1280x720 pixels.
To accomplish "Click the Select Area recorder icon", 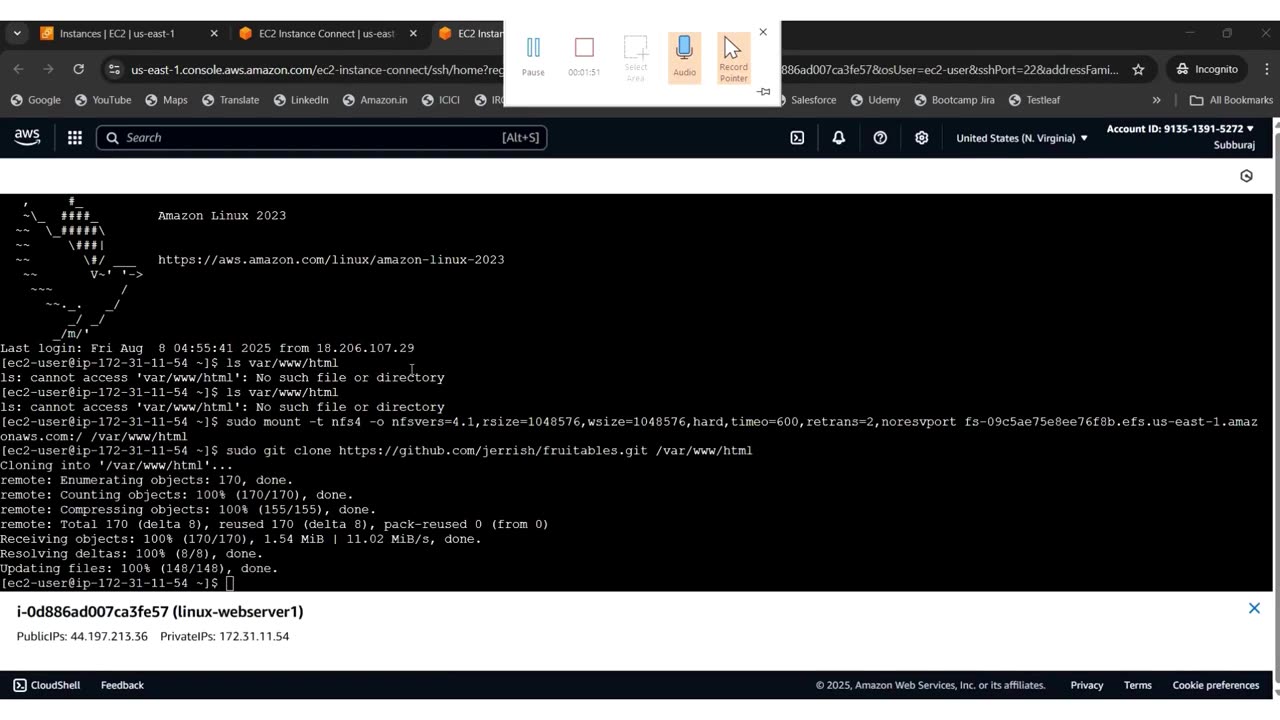I will (636, 58).
